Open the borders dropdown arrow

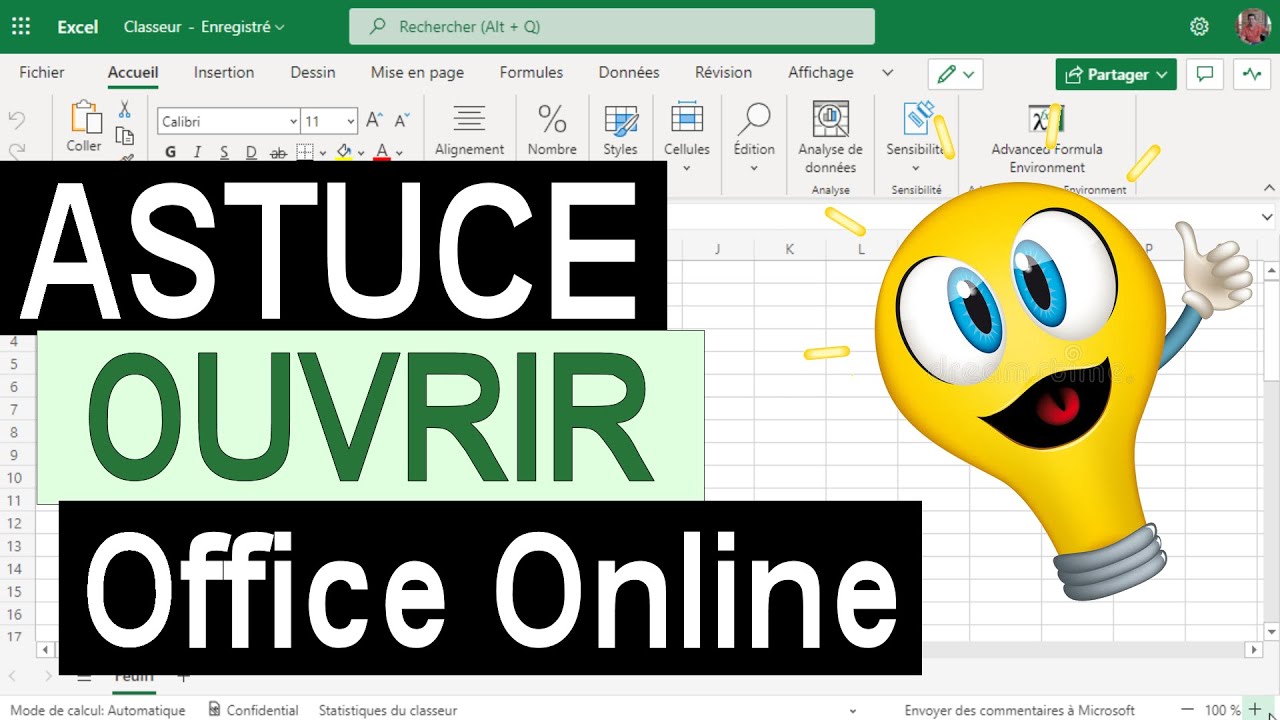coord(322,153)
